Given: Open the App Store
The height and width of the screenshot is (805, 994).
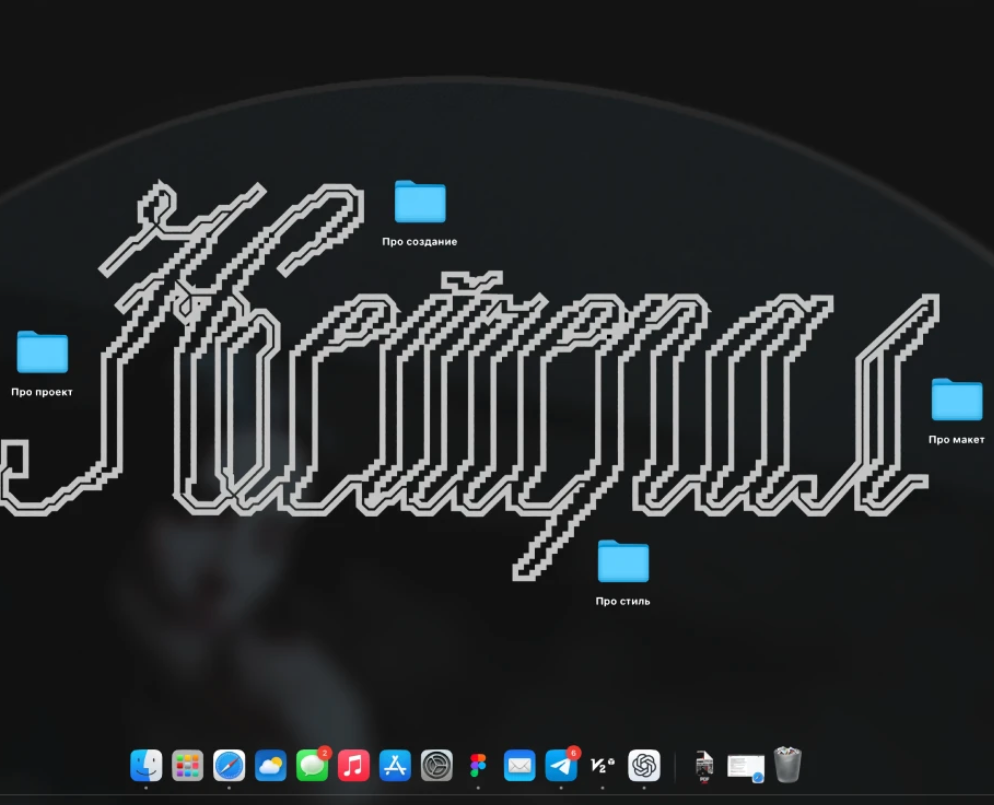Looking at the screenshot, I should coord(395,766).
